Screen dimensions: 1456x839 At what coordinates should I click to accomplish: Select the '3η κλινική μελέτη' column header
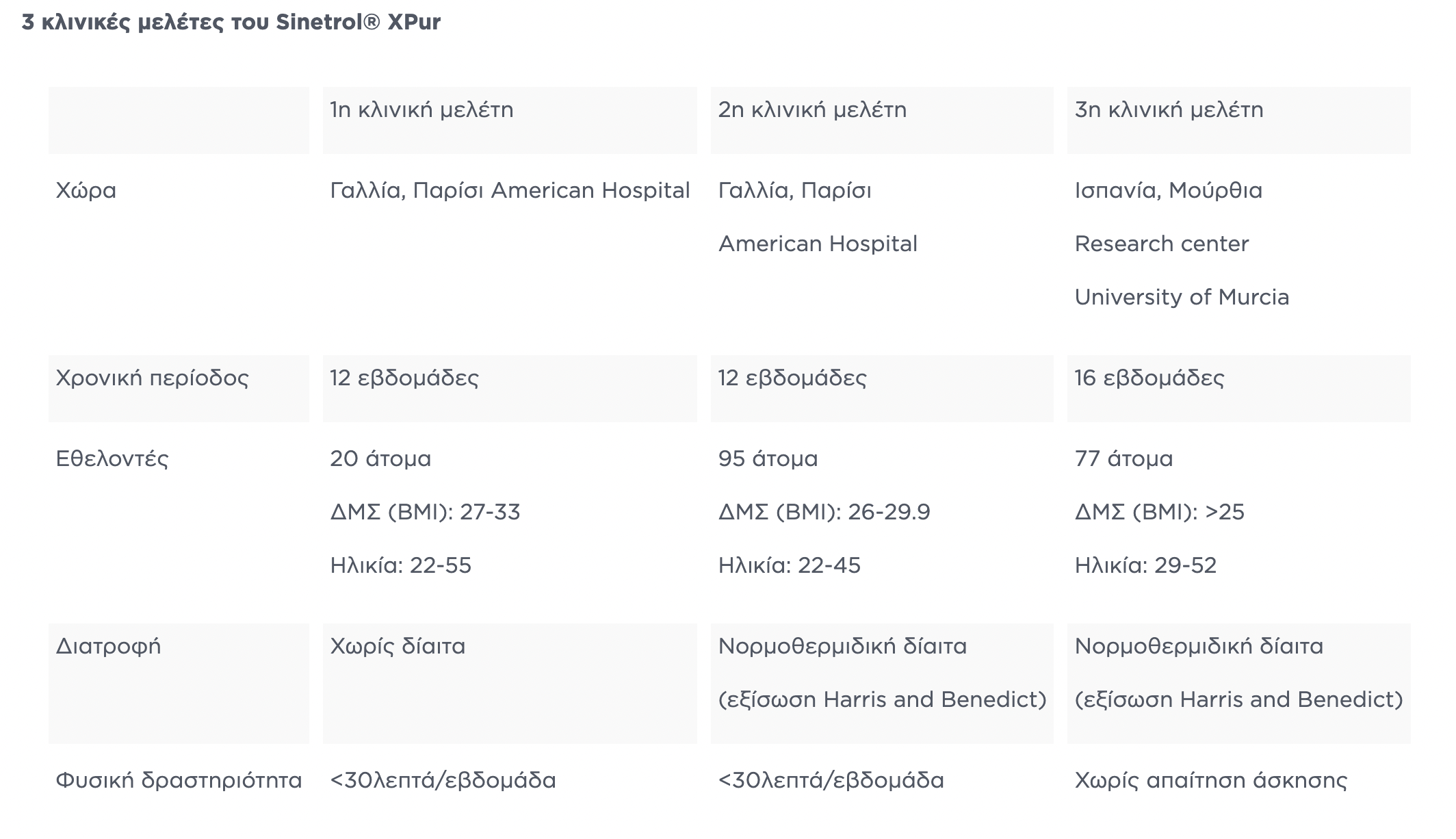click(1169, 110)
